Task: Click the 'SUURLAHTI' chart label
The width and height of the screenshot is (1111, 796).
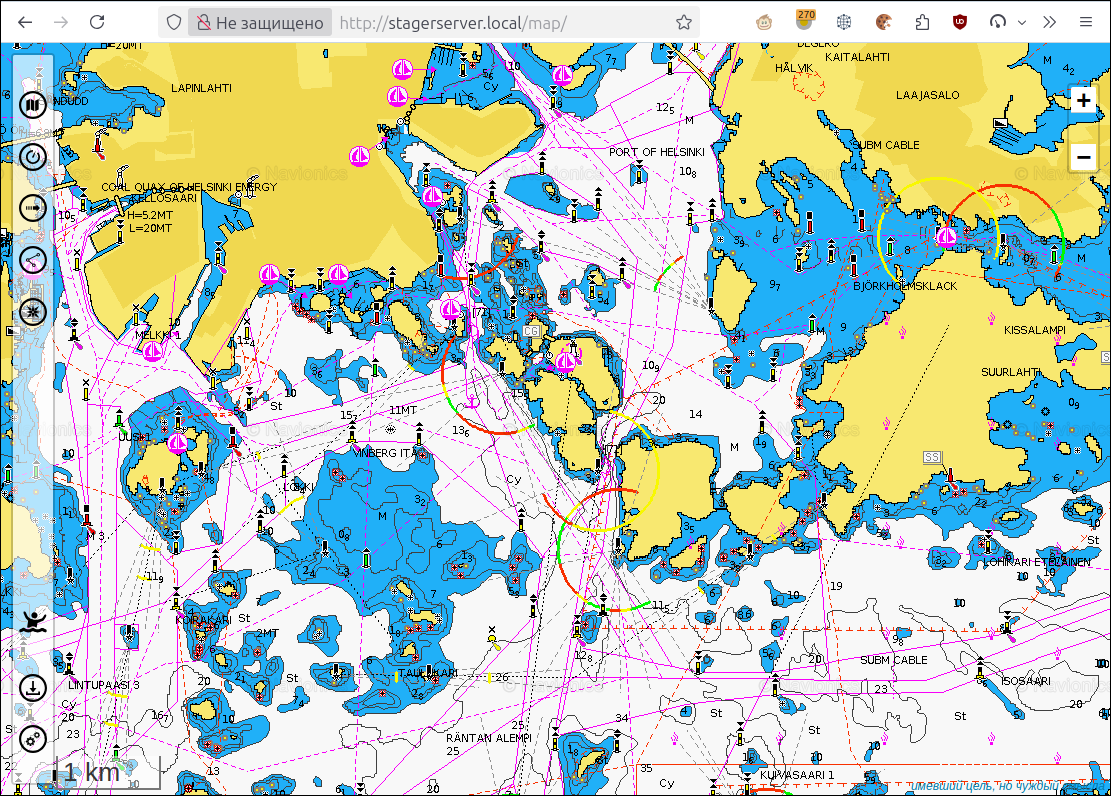Action: click(1011, 372)
